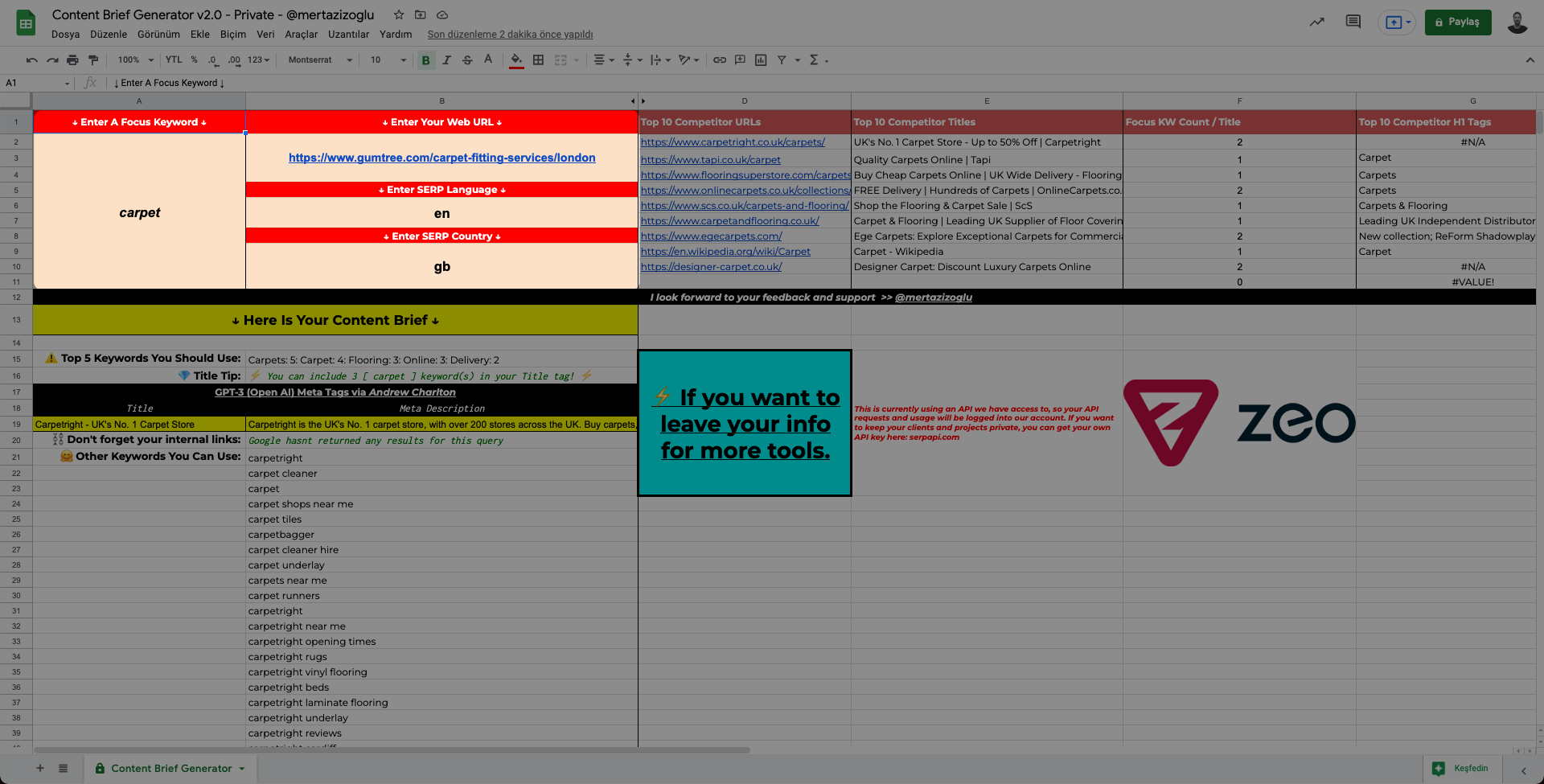Open the gumtree carpet-fitting URL link
The width and height of the screenshot is (1544, 784).
pyautogui.click(x=442, y=158)
